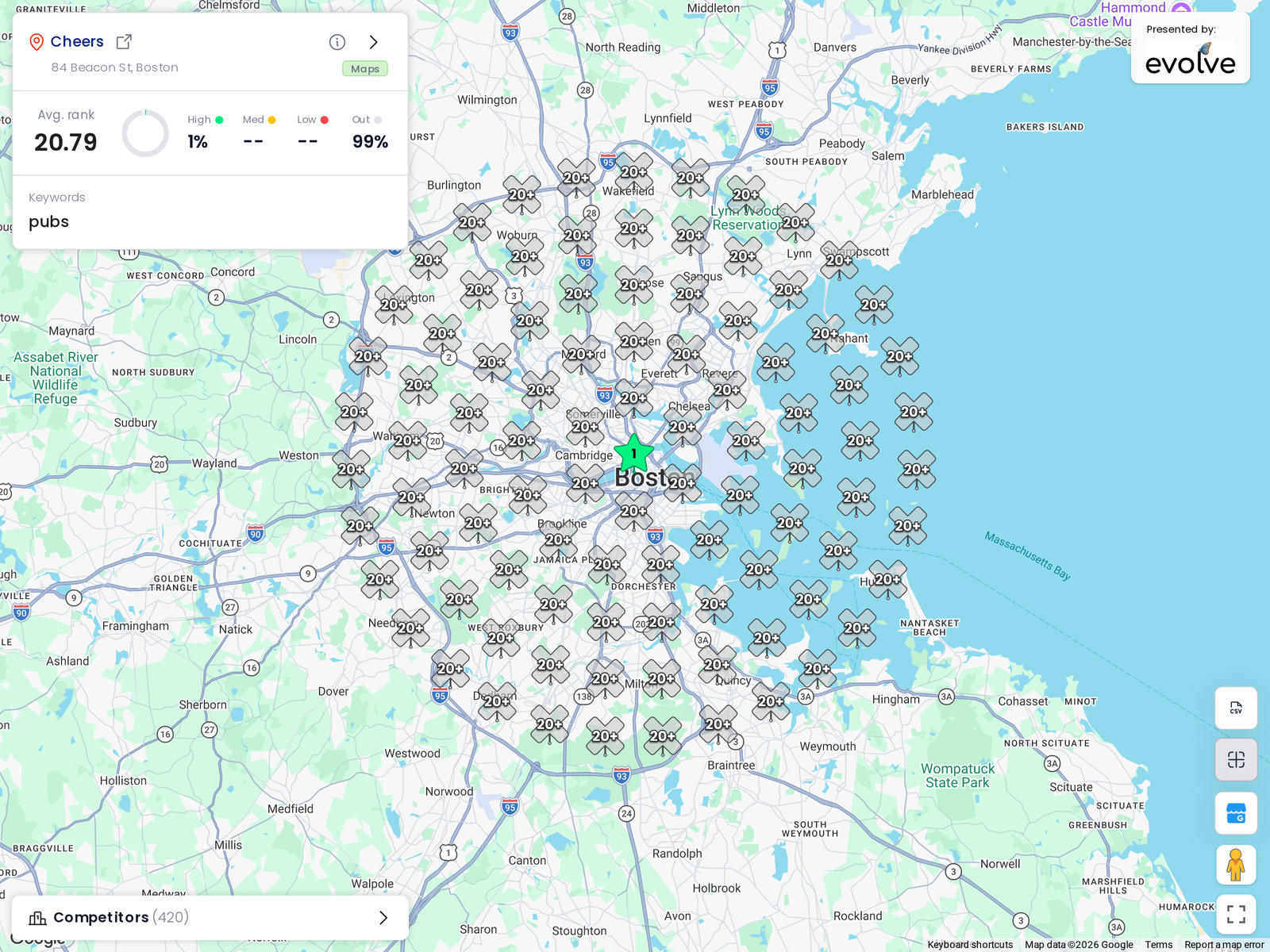Click 20+ marker at Woburn
1270x952 pixels.
(x=525, y=258)
